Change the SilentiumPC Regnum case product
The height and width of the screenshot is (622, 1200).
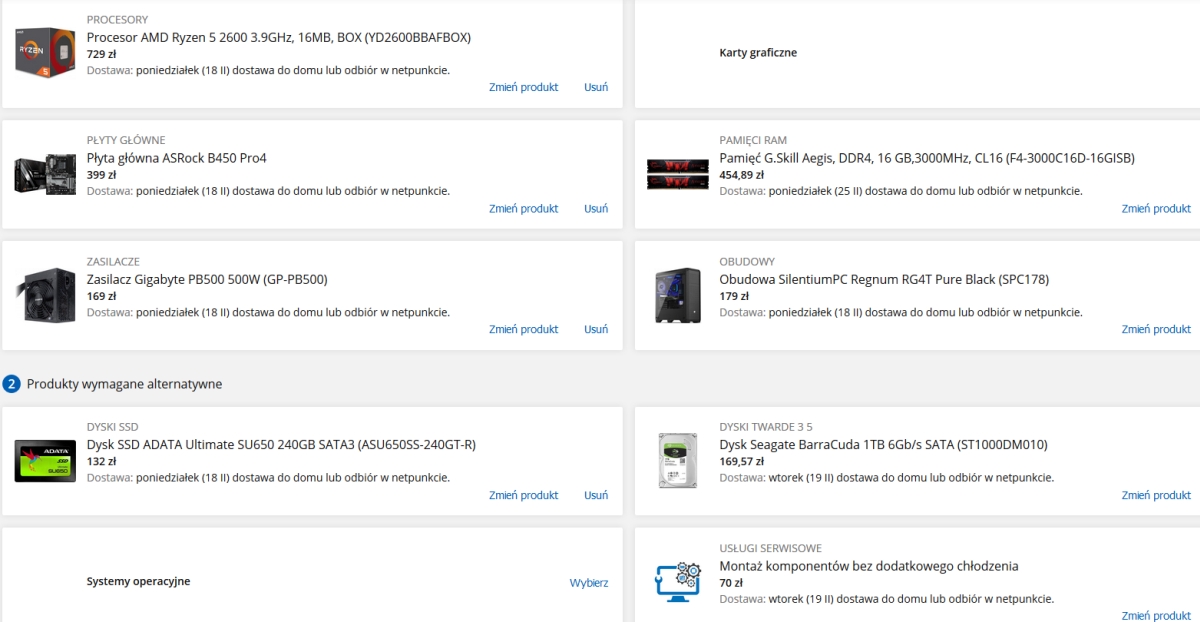(1156, 329)
